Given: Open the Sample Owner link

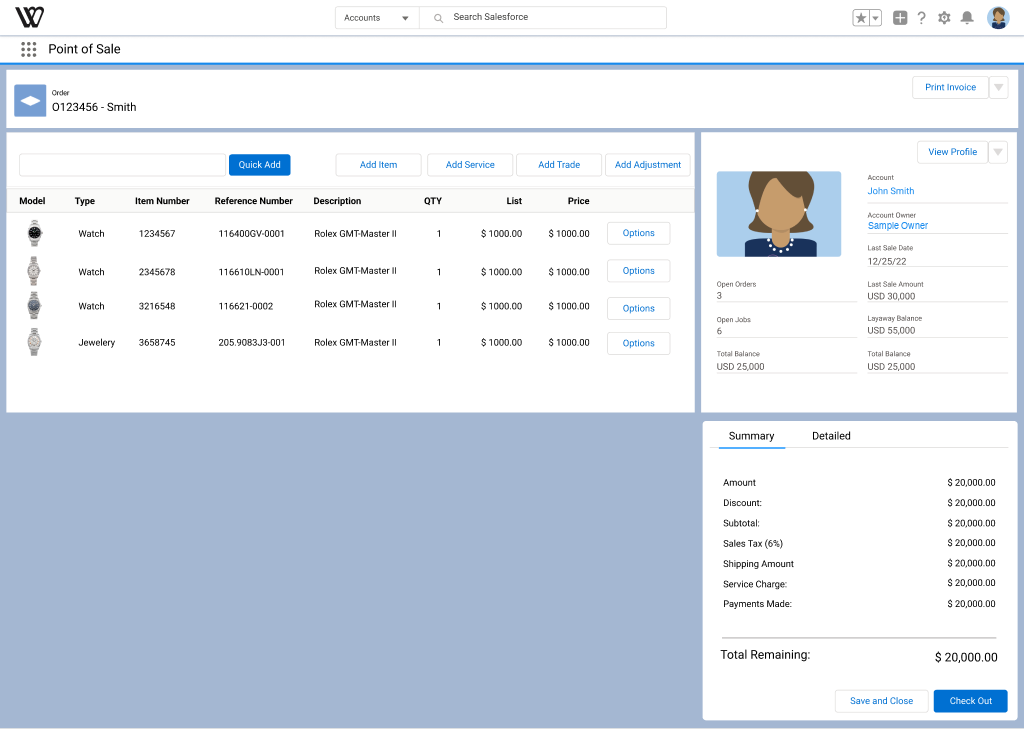Looking at the screenshot, I should [898, 226].
